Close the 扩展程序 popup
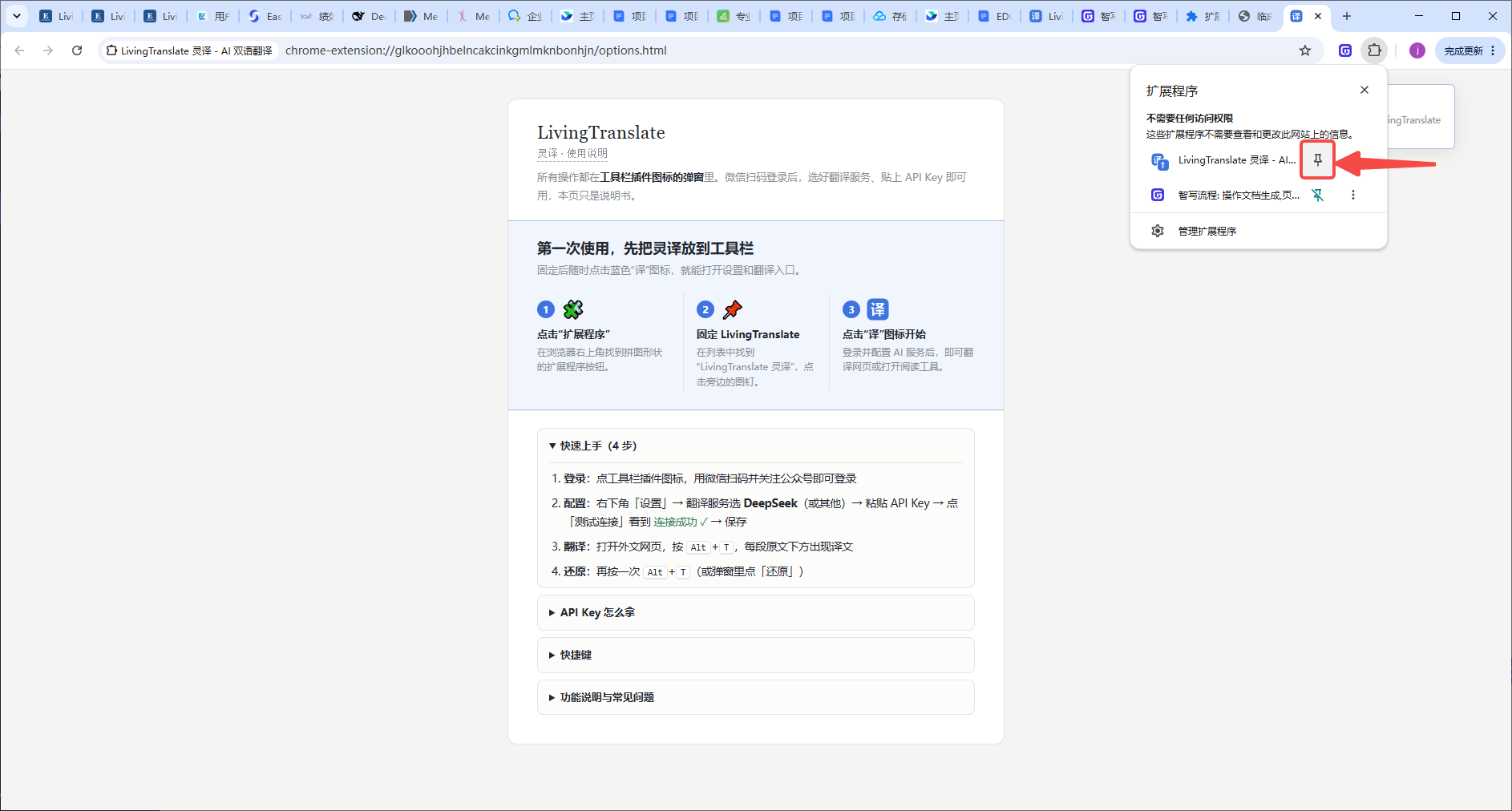 click(1364, 90)
